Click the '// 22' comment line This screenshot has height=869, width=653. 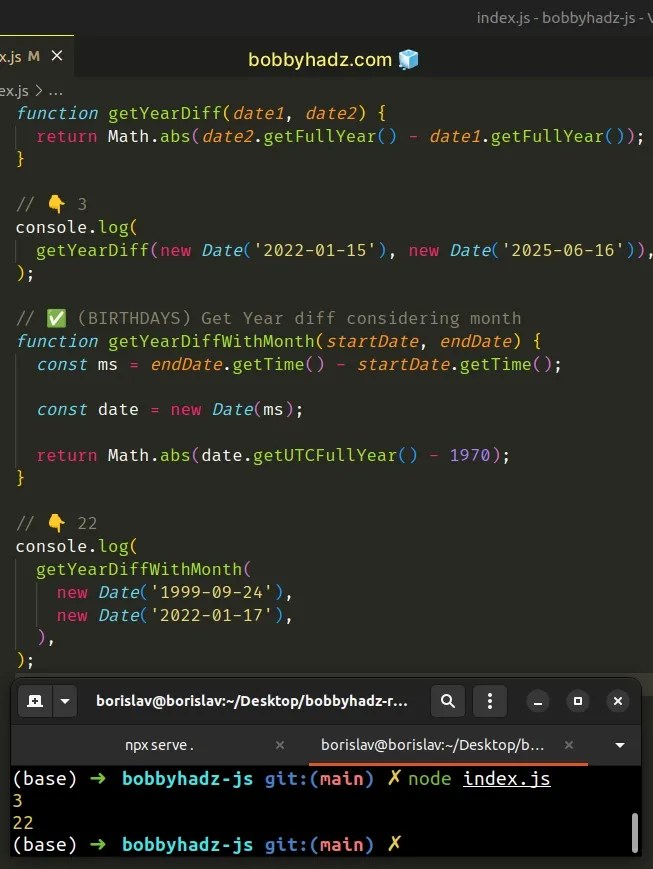pos(57,523)
